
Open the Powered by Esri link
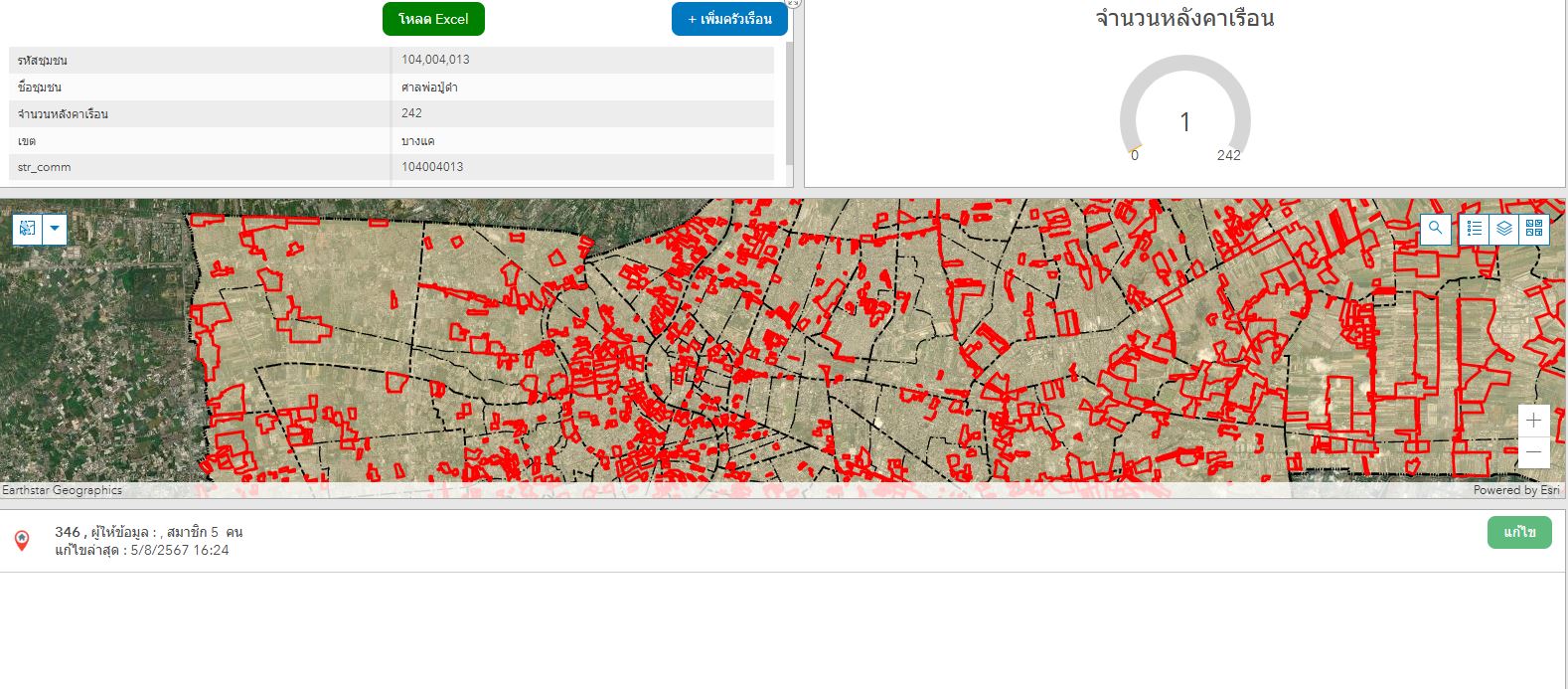(1515, 490)
